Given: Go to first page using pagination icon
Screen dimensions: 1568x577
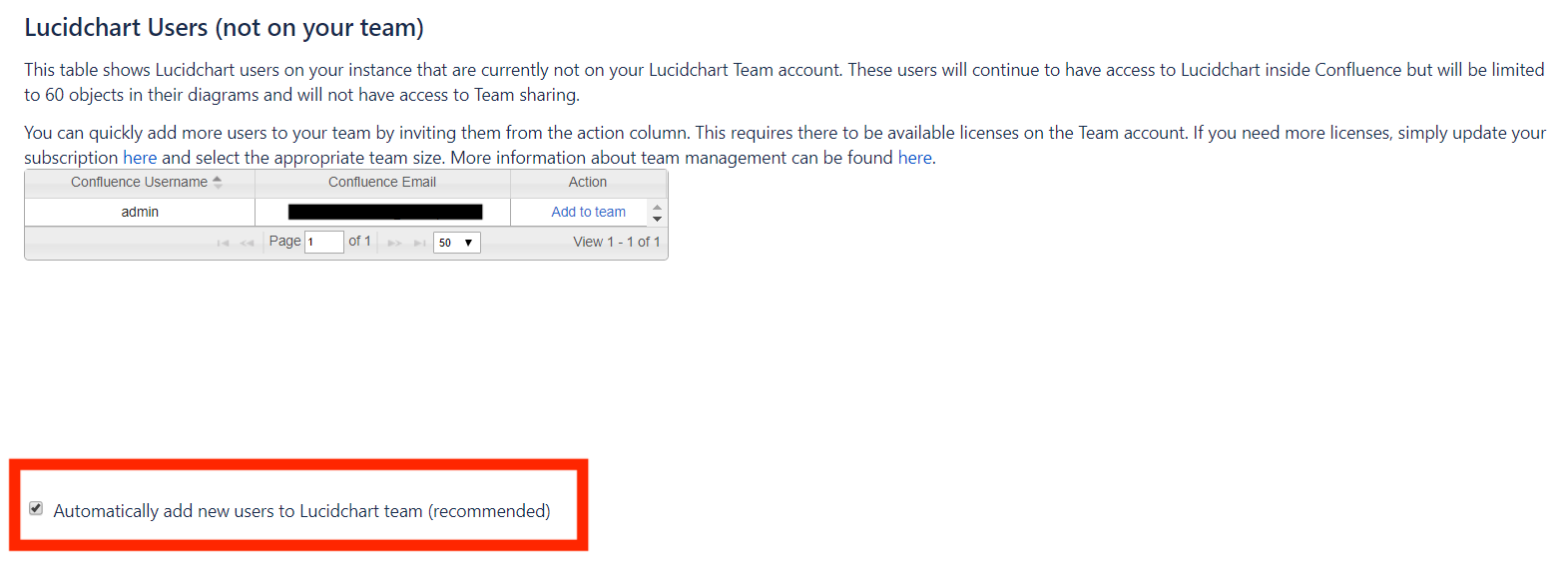Looking at the screenshot, I should click(224, 241).
